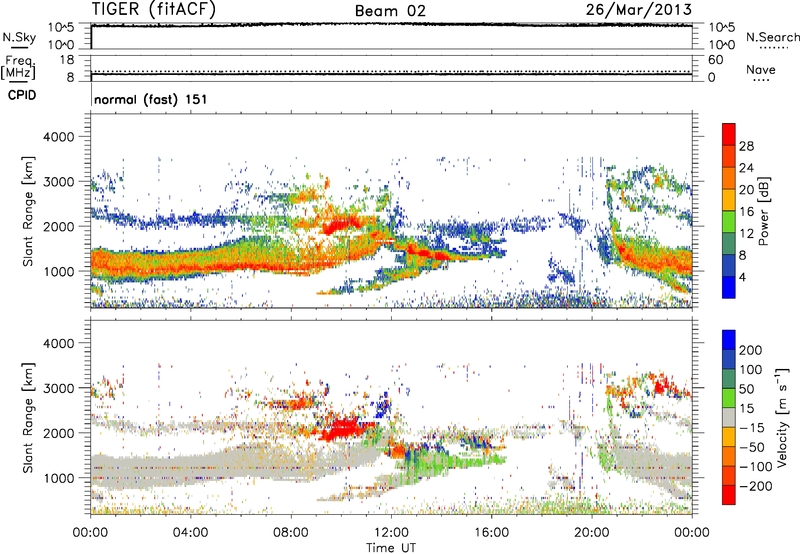The image size is (800, 554).
Task: Click the normal (fast) 151 text
Action: [151, 99]
